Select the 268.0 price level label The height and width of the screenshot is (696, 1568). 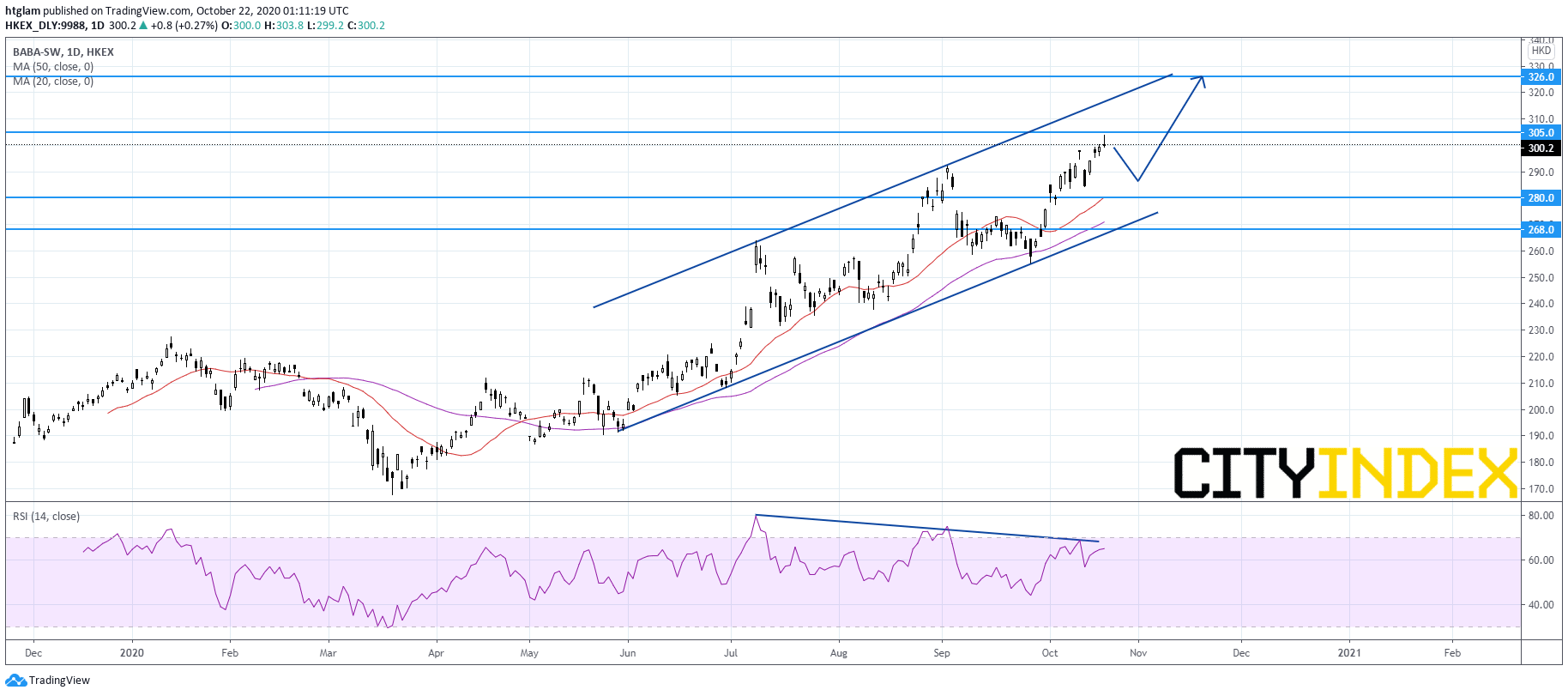click(1541, 230)
